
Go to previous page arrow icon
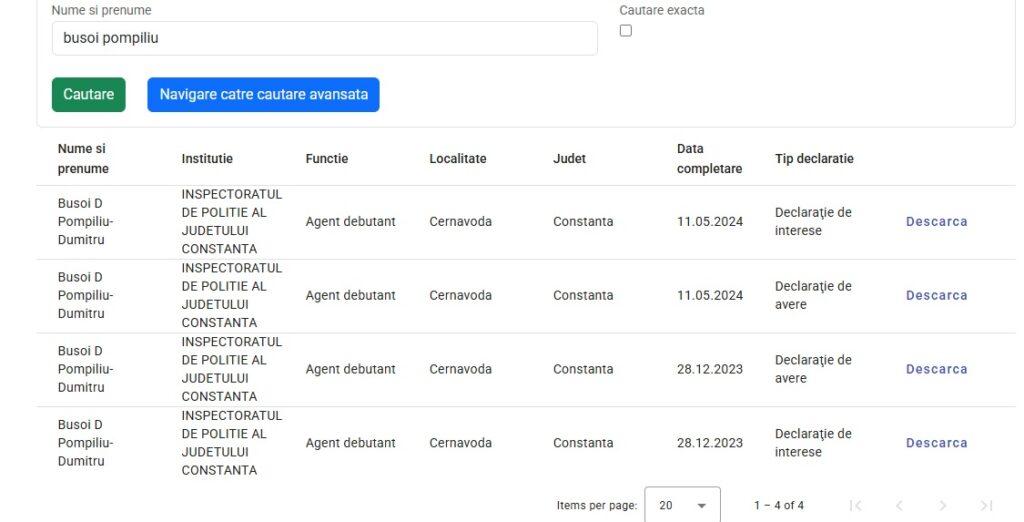(899, 505)
